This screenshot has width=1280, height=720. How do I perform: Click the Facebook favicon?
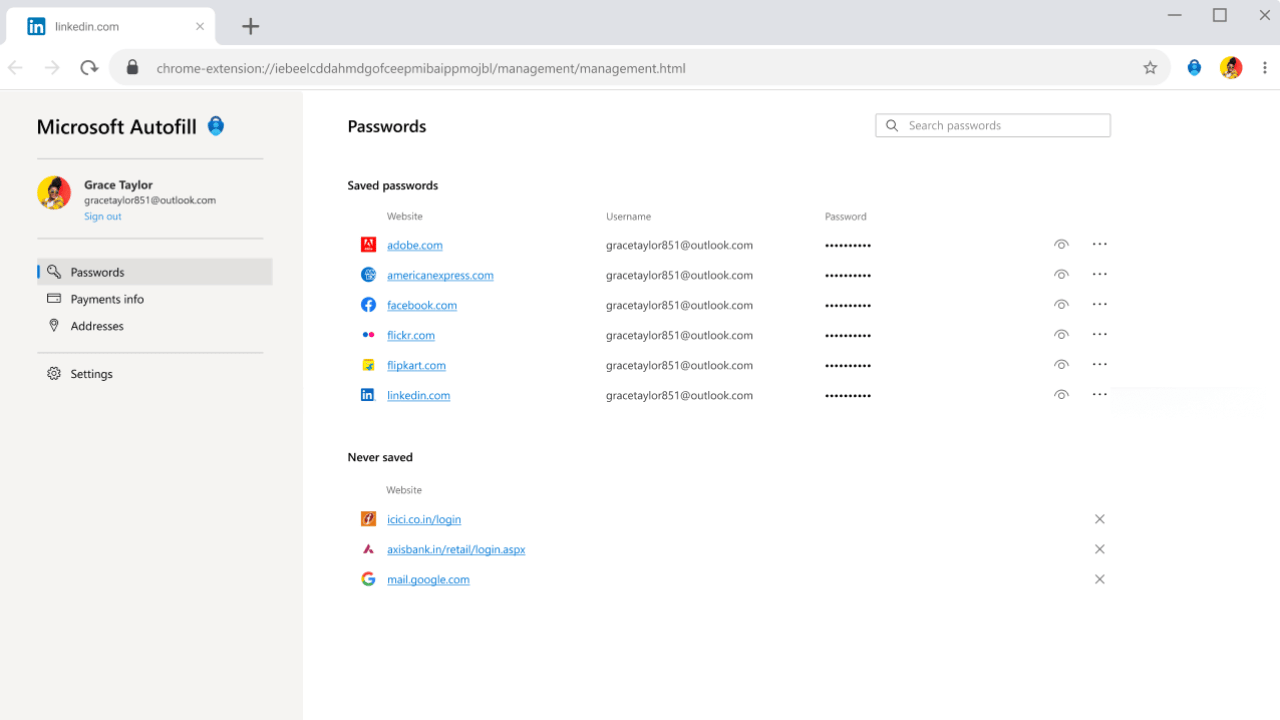(x=368, y=305)
